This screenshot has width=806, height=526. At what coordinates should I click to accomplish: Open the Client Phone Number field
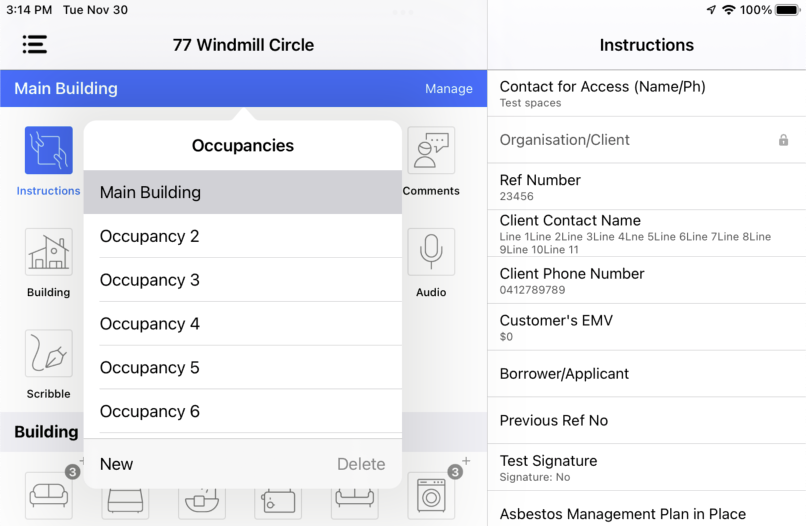[647, 281]
